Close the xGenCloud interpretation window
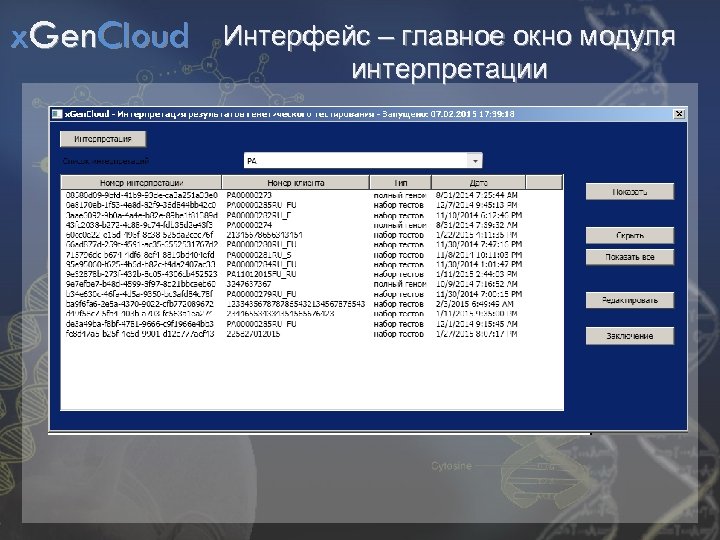This screenshot has height=540, width=720. pos(679,114)
